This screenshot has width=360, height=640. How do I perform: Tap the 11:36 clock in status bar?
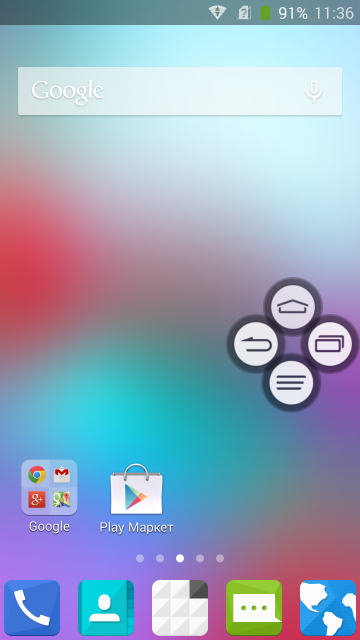pos(334,13)
